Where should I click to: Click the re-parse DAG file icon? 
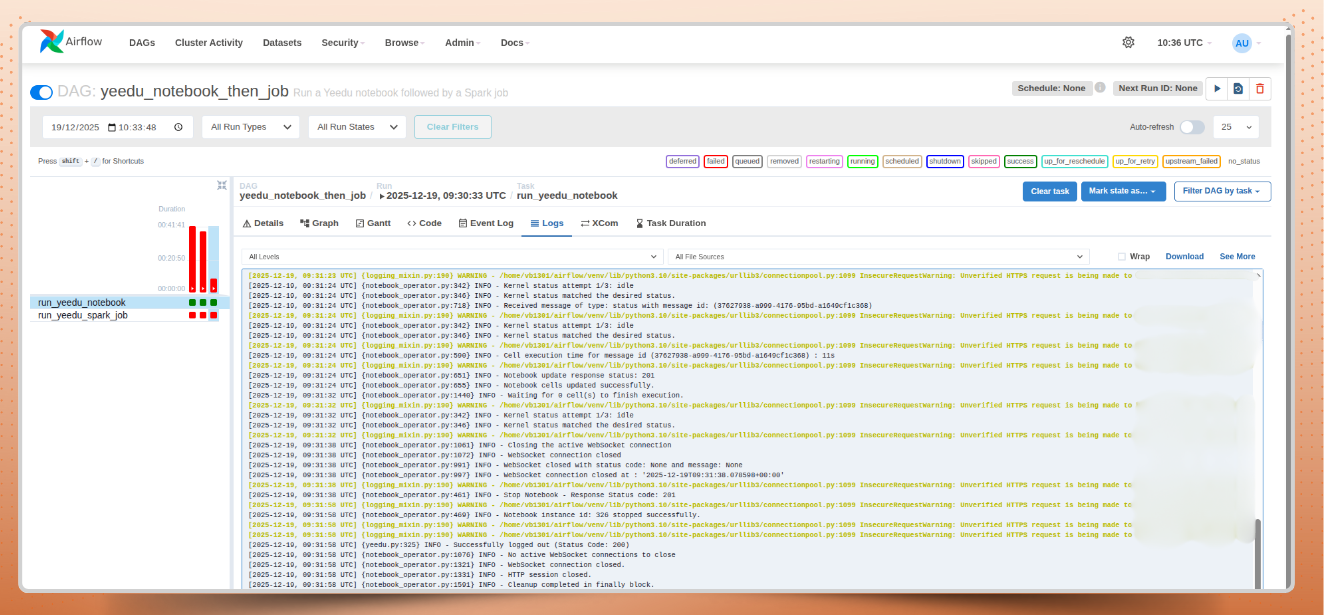pyautogui.click(x=1238, y=88)
